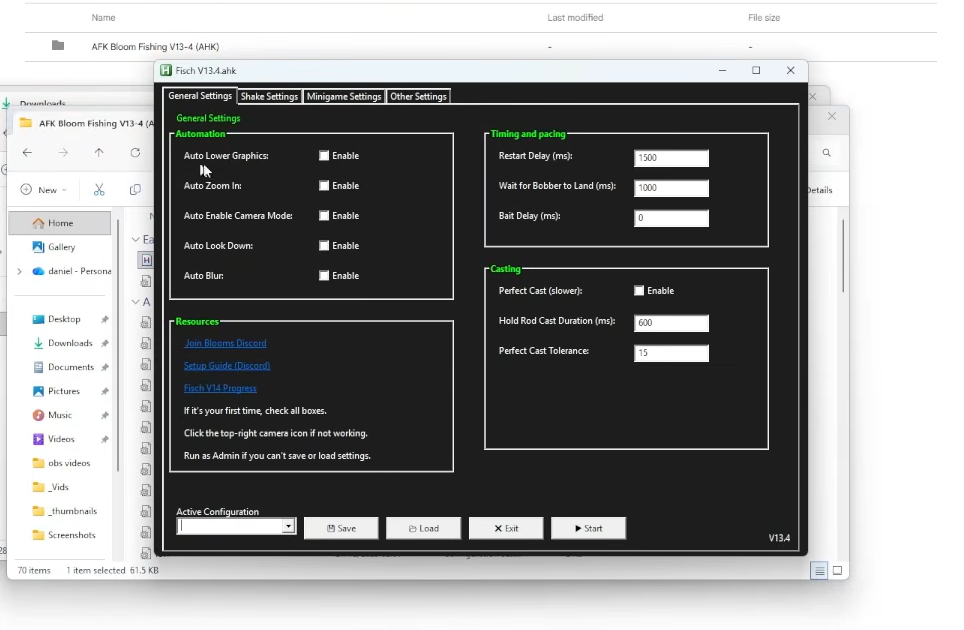Switch to the General Settings tab

click(x=200, y=96)
